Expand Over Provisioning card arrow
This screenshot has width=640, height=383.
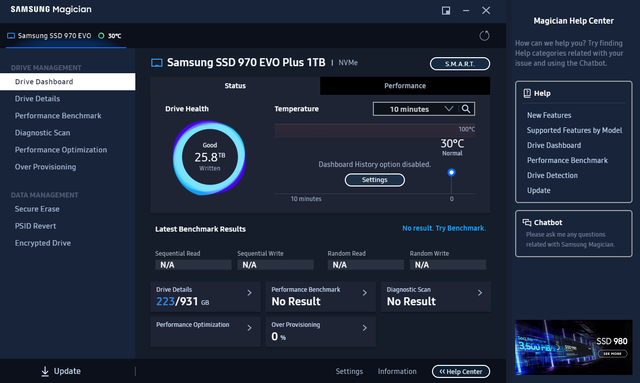[x=364, y=328]
